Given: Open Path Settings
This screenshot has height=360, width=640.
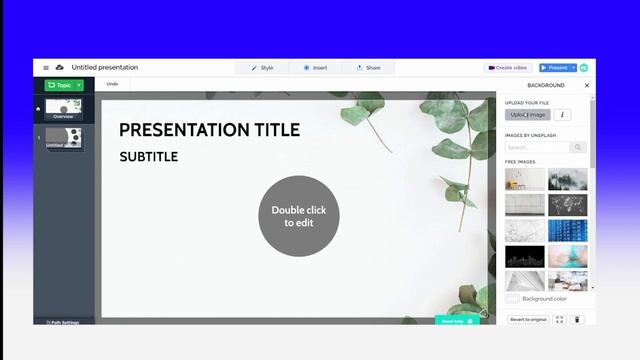Looking at the screenshot, I should tap(63, 322).
